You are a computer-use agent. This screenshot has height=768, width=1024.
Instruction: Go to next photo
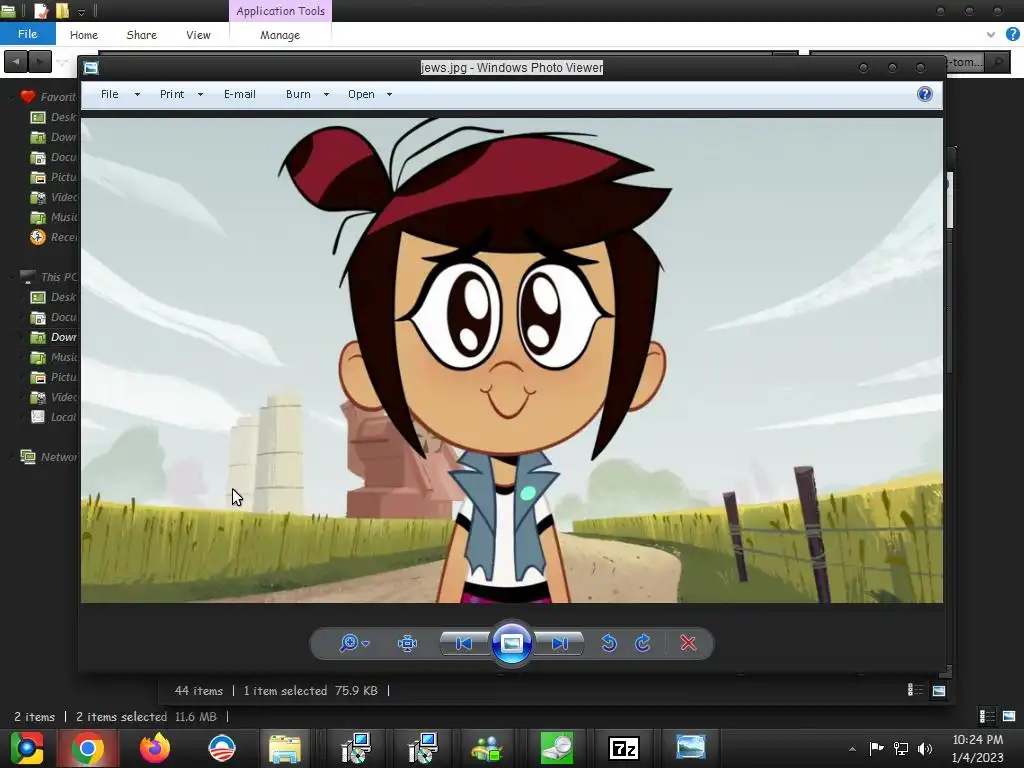pyautogui.click(x=560, y=643)
